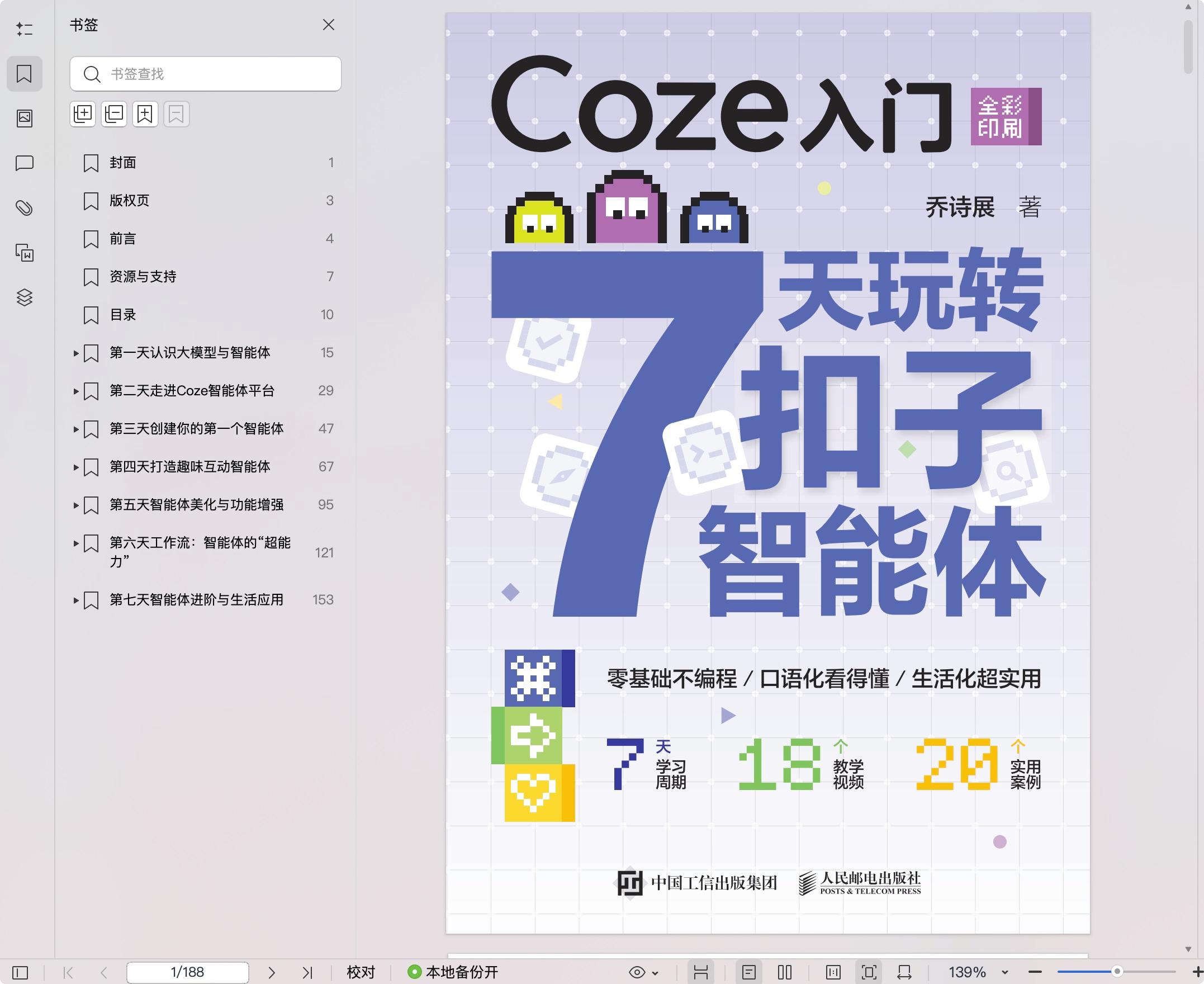
Task: Click page number 121 in bookmarks
Action: (324, 552)
